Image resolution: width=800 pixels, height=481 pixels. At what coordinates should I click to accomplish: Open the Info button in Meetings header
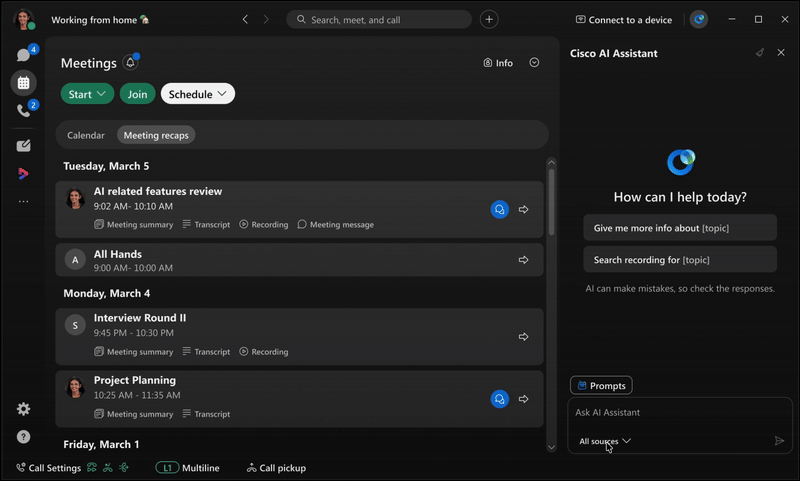click(498, 63)
